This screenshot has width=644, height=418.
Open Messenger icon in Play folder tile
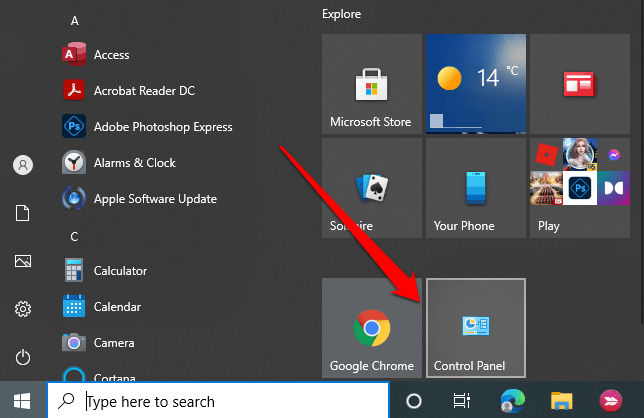(x=614, y=155)
